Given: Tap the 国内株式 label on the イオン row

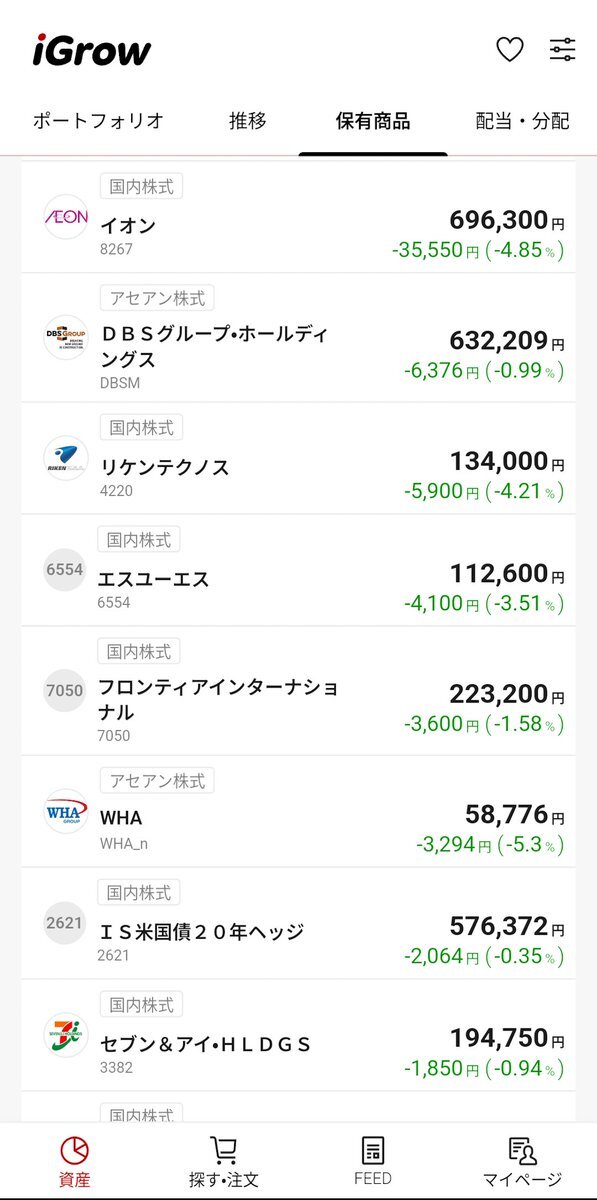Looking at the screenshot, I should [x=140, y=186].
